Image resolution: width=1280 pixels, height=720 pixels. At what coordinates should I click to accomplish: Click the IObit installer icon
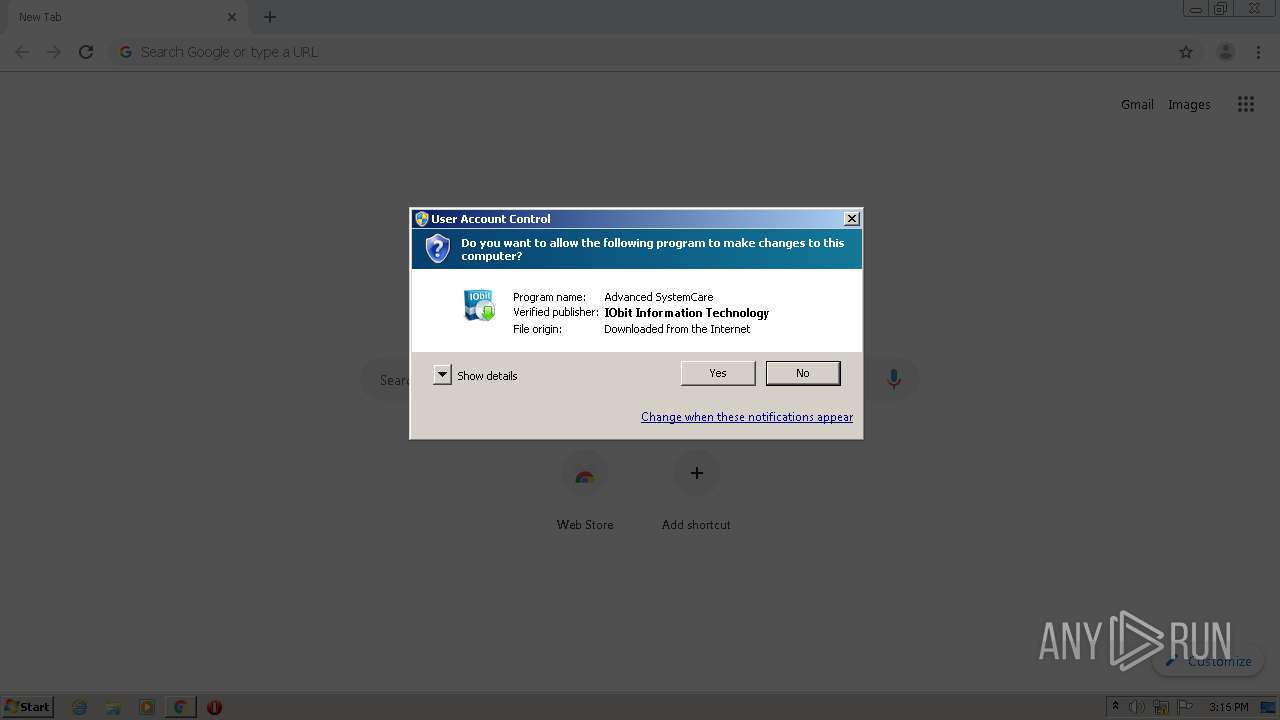(479, 305)
